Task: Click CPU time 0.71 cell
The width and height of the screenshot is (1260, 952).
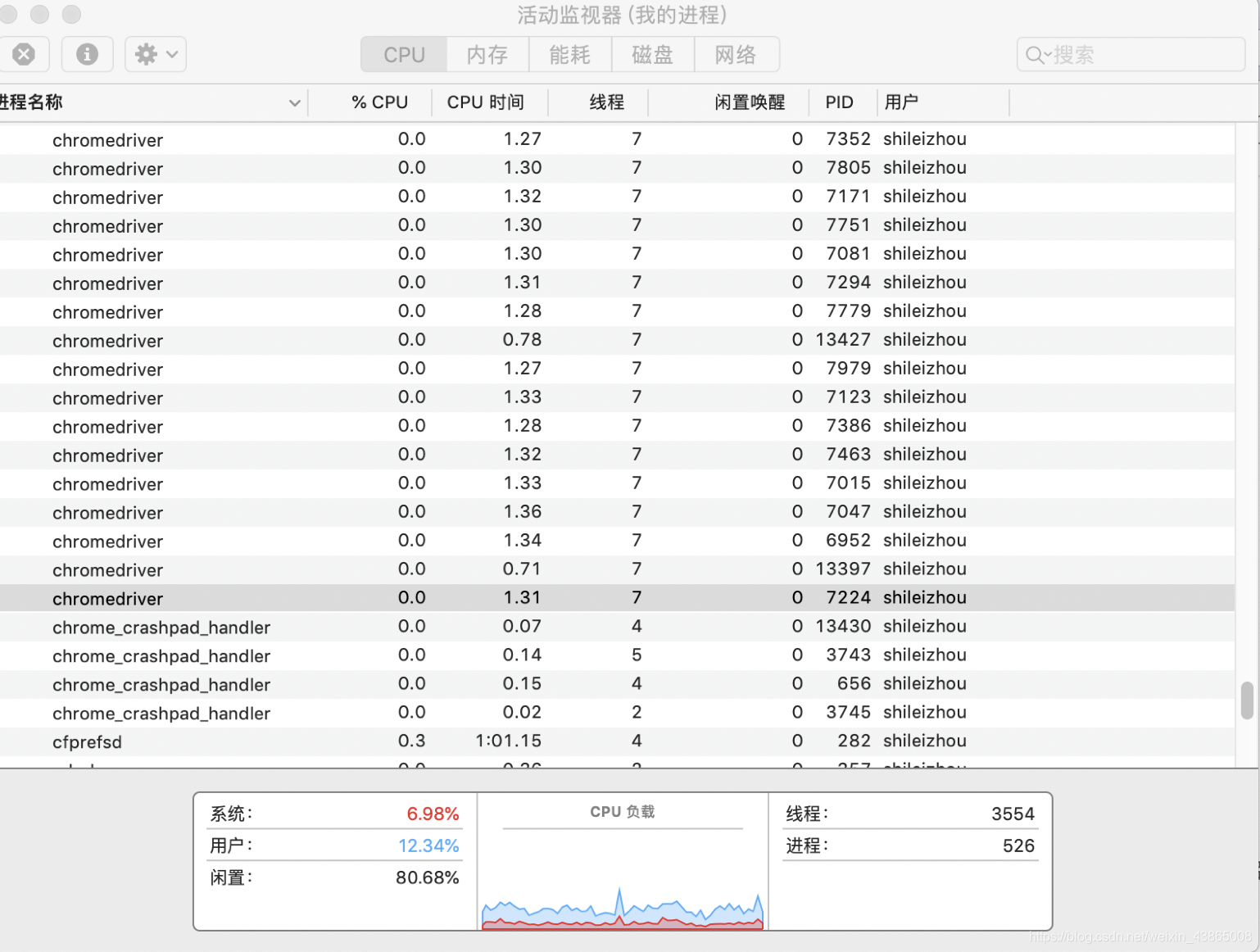Action: pyautogui.click(x=522, y=569)
